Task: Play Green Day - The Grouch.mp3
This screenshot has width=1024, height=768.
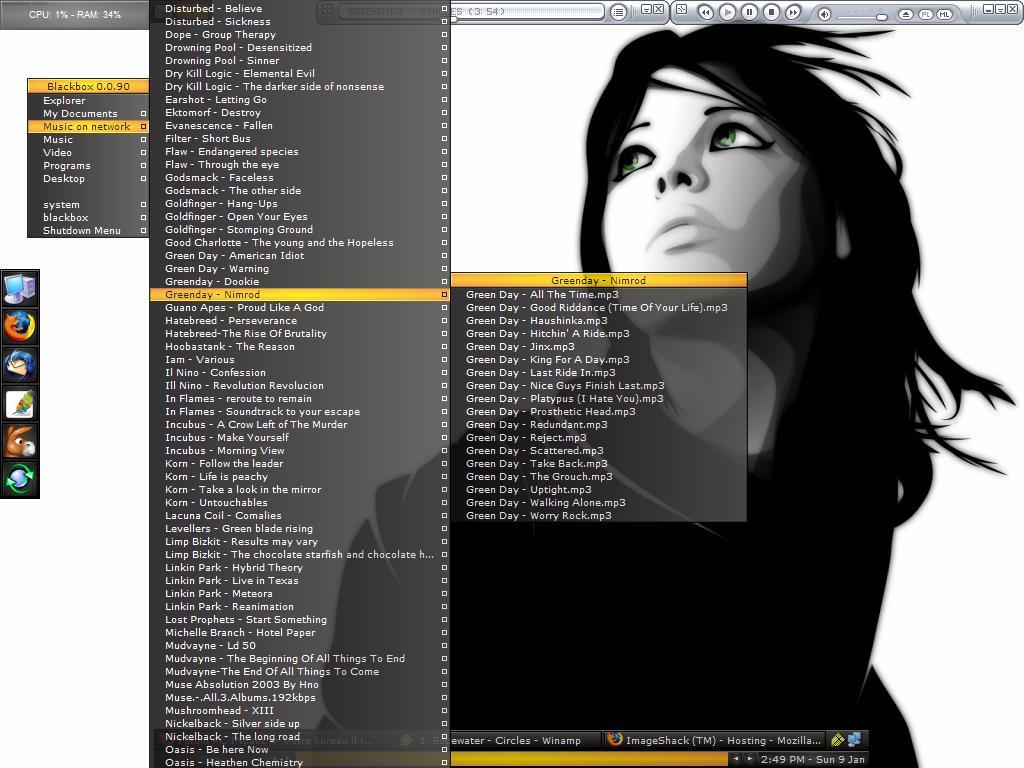Action: [598, 477]
